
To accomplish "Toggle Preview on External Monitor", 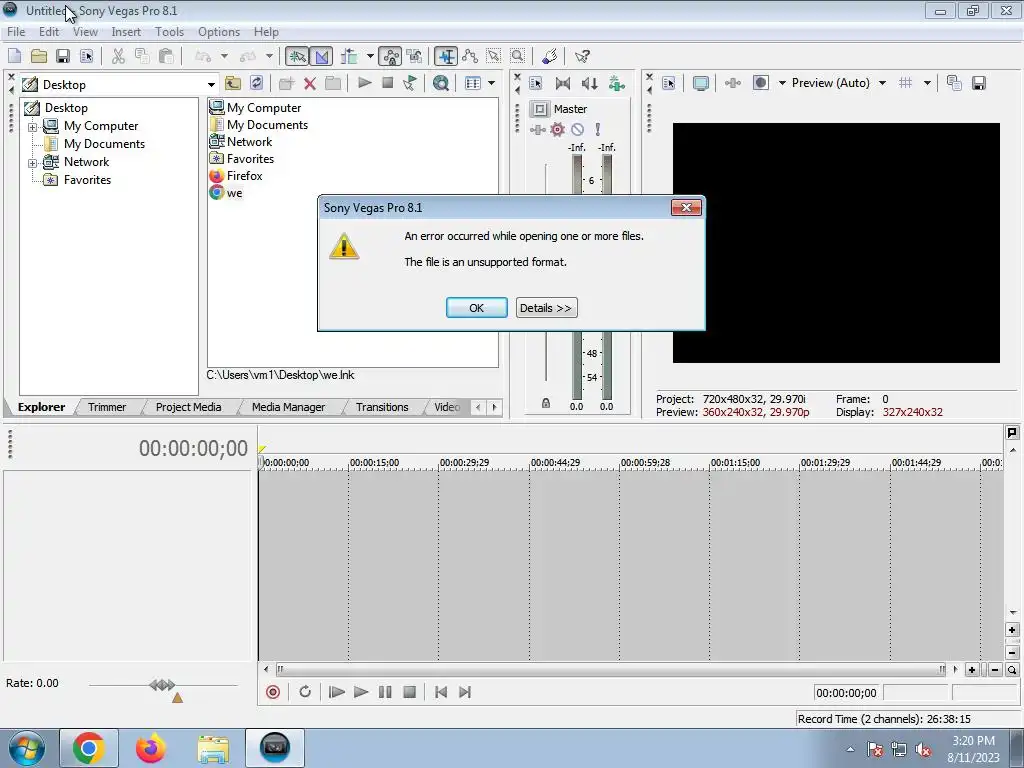I will click(701, 83).
